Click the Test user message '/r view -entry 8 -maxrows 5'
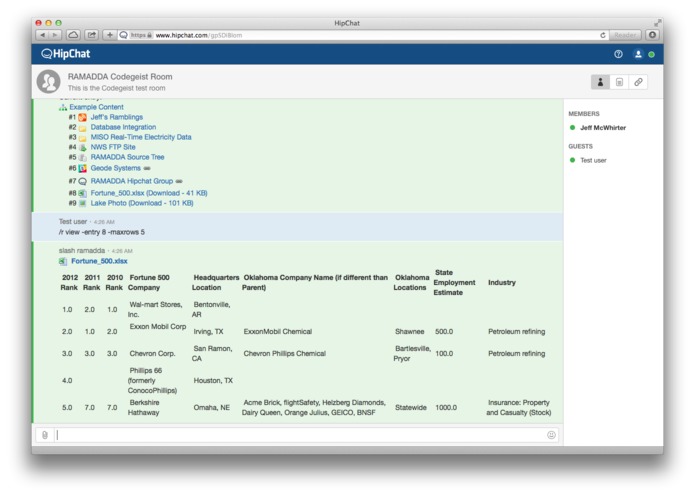Screen dimensions: 695x494 (102, 232)
